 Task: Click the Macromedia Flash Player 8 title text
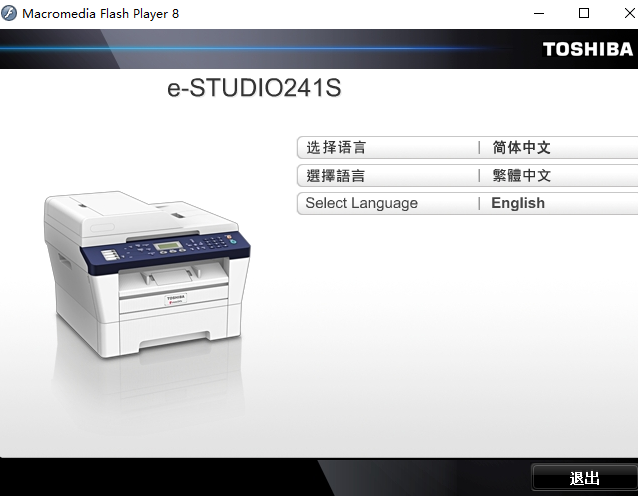pyautogui.click(x=101, y=14)
